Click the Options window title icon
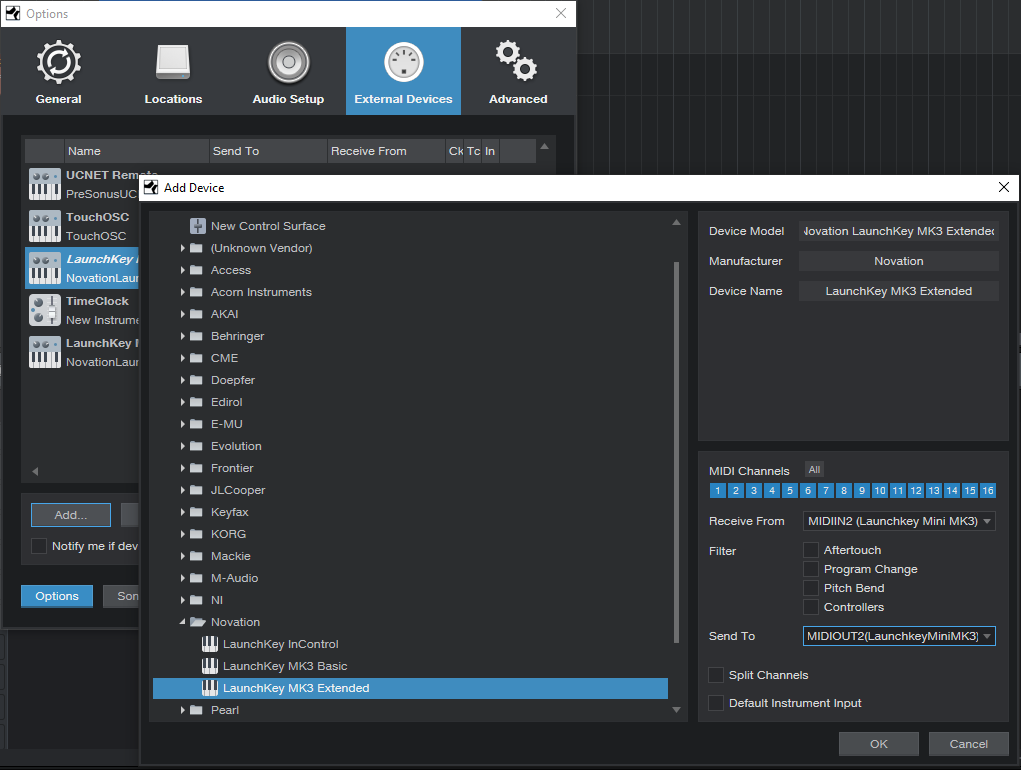Viewport: 1021px width, 770px height. pos(13,13)
